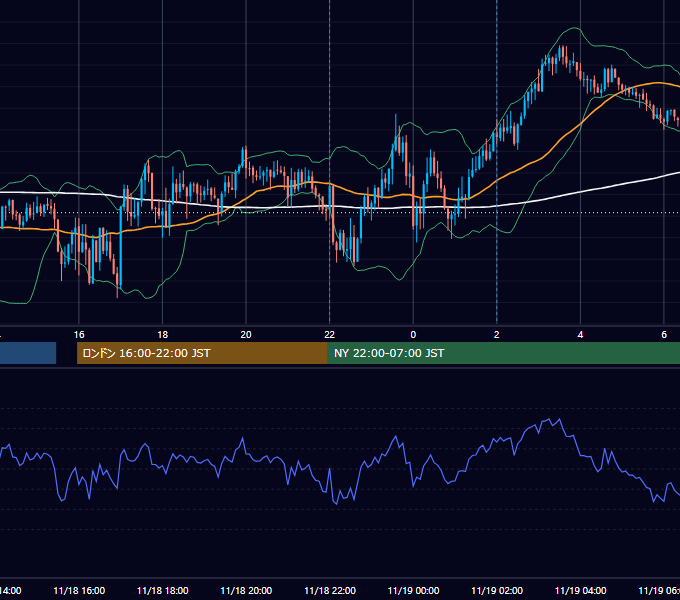680x600 pixels.
Task: Click the 6 hour label on chart axis
Action: click(664, 335)
